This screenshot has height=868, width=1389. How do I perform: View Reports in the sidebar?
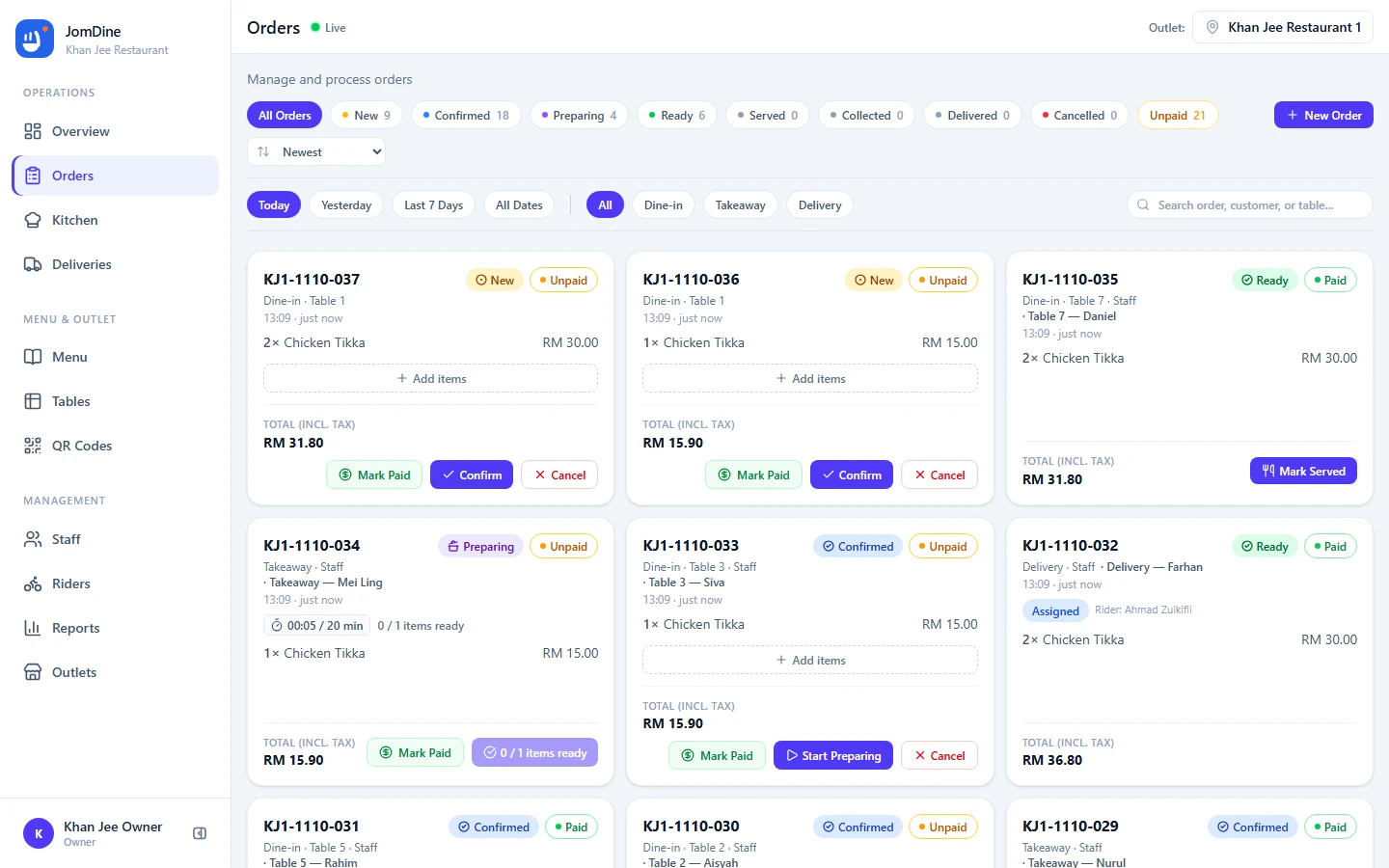(x=116, y=628)
